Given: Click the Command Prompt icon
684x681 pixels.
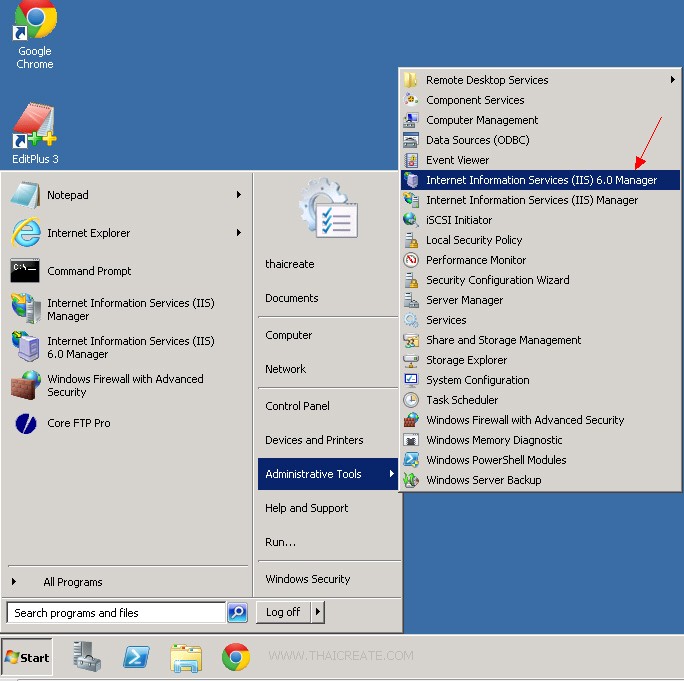Looking at the screenshot, I should coord(25,270).
